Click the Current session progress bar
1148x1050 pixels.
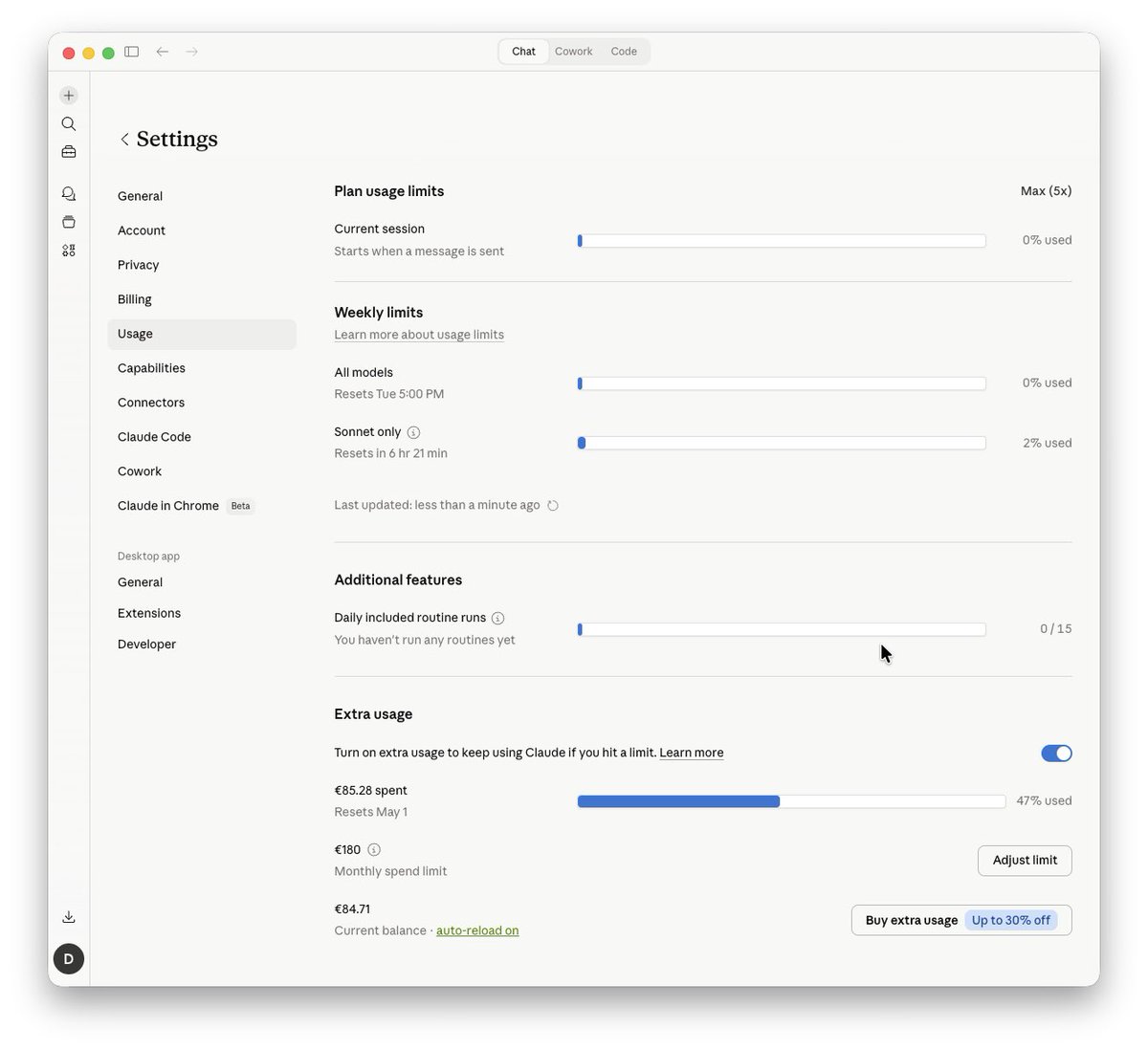click(x=782, y=241)
